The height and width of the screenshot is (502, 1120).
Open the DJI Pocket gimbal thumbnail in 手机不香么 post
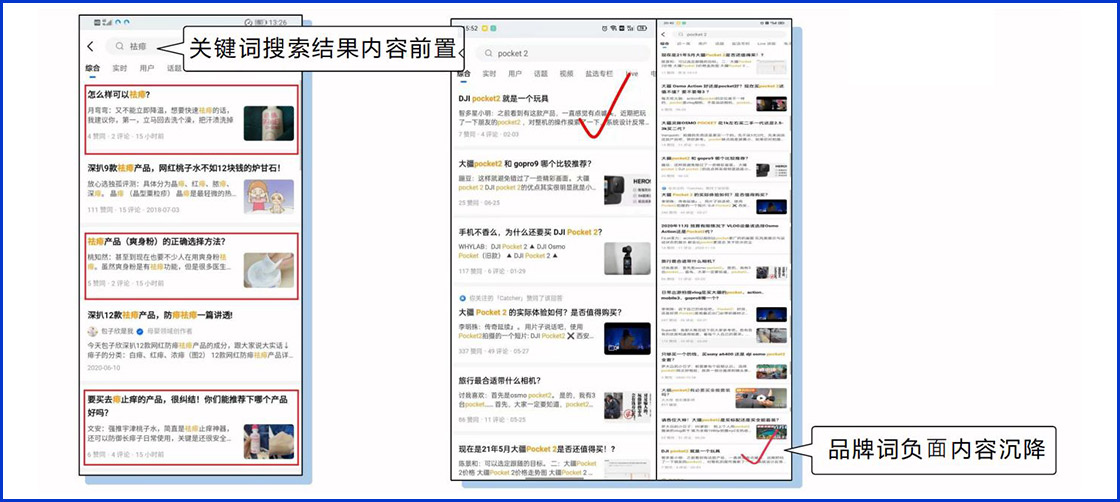pos(627,258)
